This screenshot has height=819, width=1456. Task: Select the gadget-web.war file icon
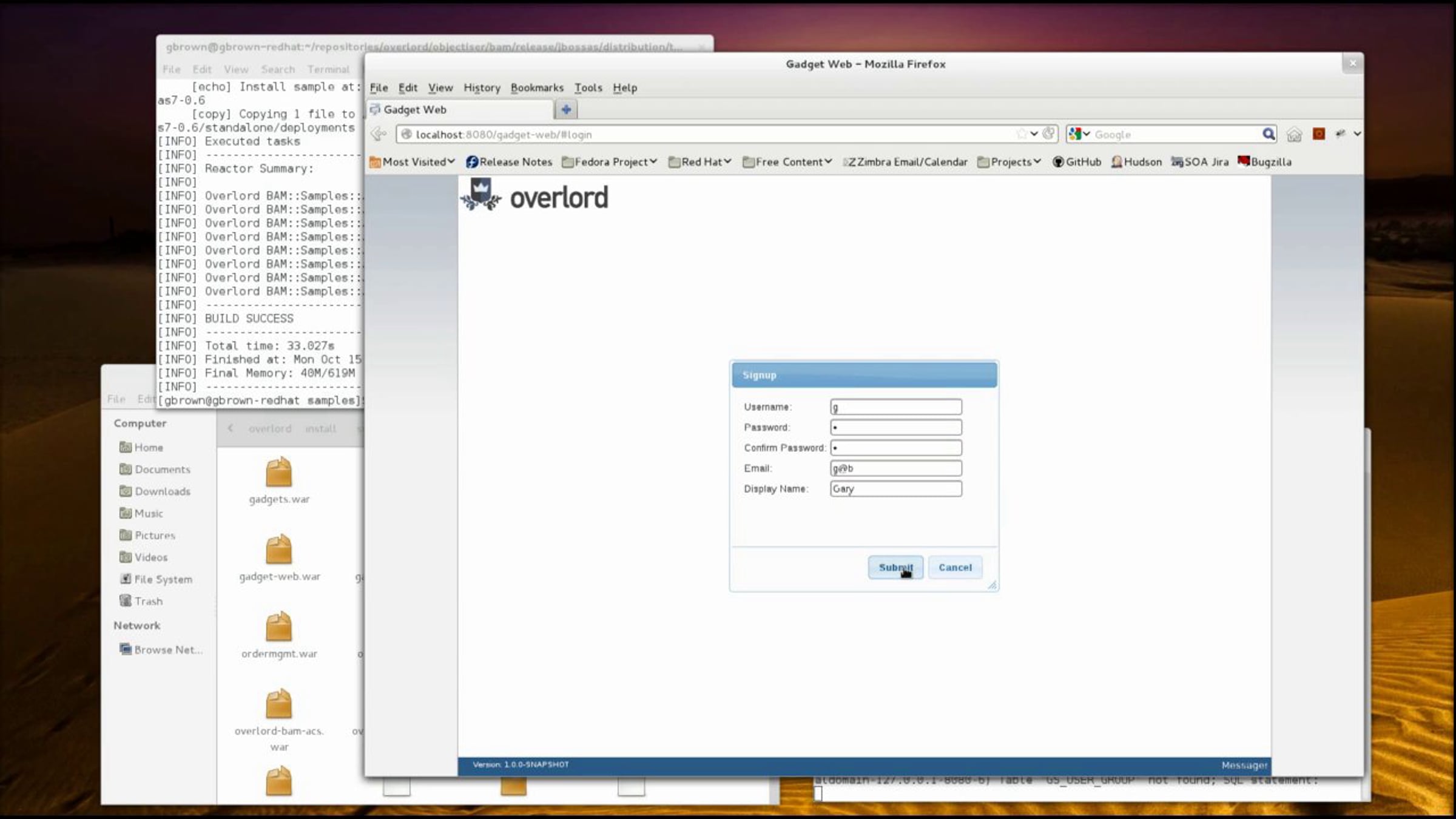[279, 549]
